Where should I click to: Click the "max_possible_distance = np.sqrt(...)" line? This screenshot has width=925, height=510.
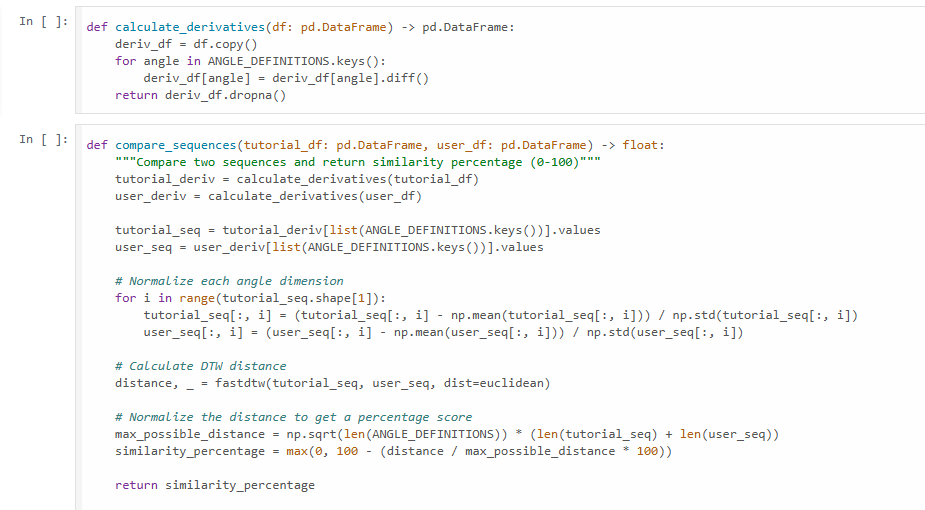coord(447,435)
